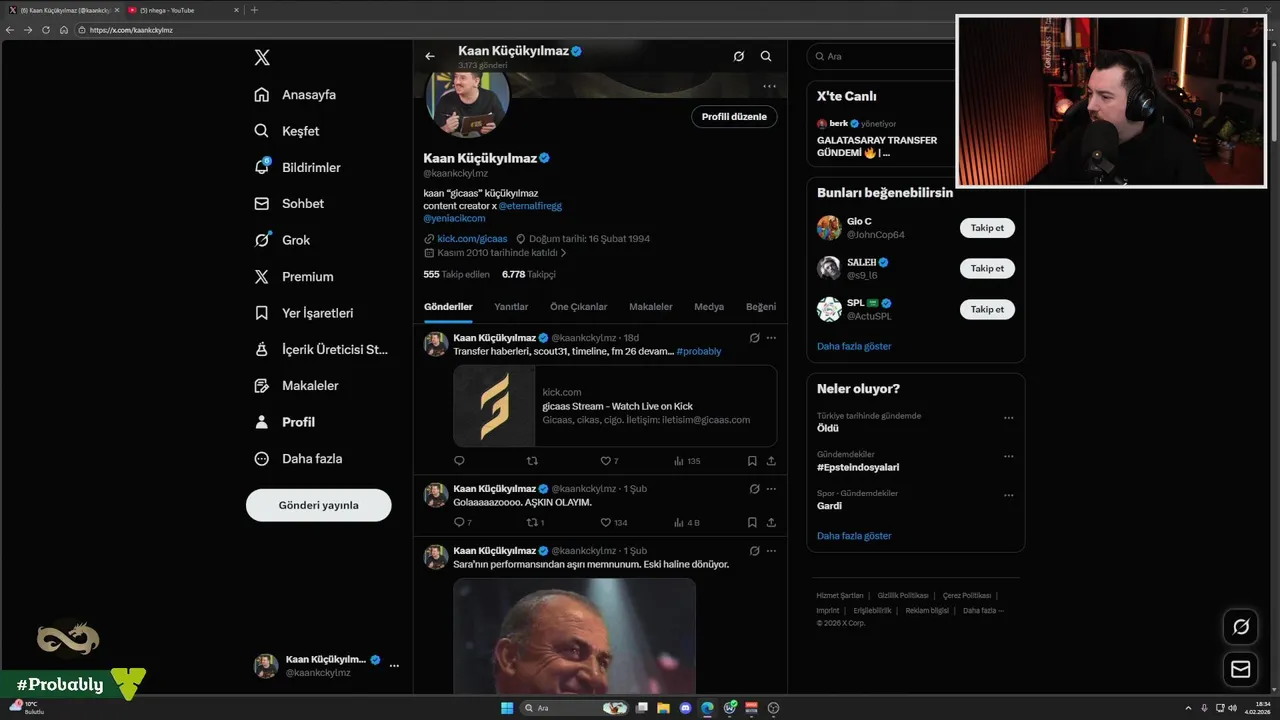Open the profile avatar photo
The image size is (1280, 720).
pyautogui.click(x=467, y=100)
